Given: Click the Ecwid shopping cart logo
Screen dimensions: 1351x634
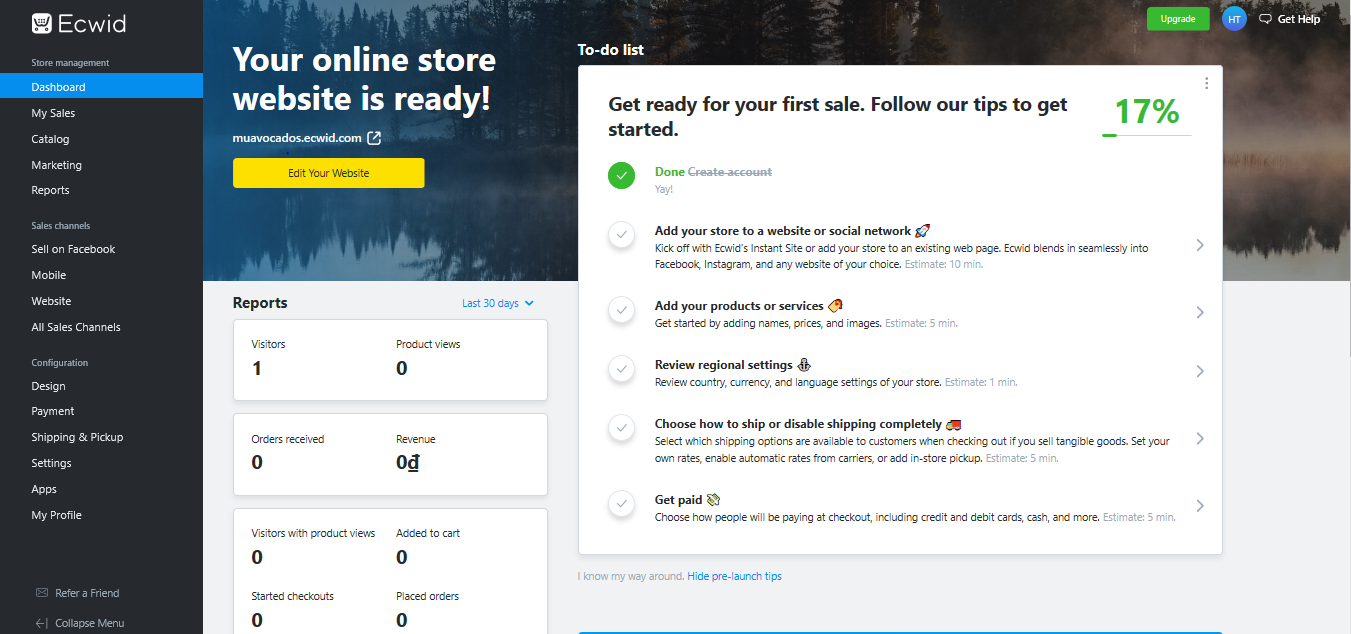Looking at the screenshot, I should pyautogui.click(x=42, y=23).
